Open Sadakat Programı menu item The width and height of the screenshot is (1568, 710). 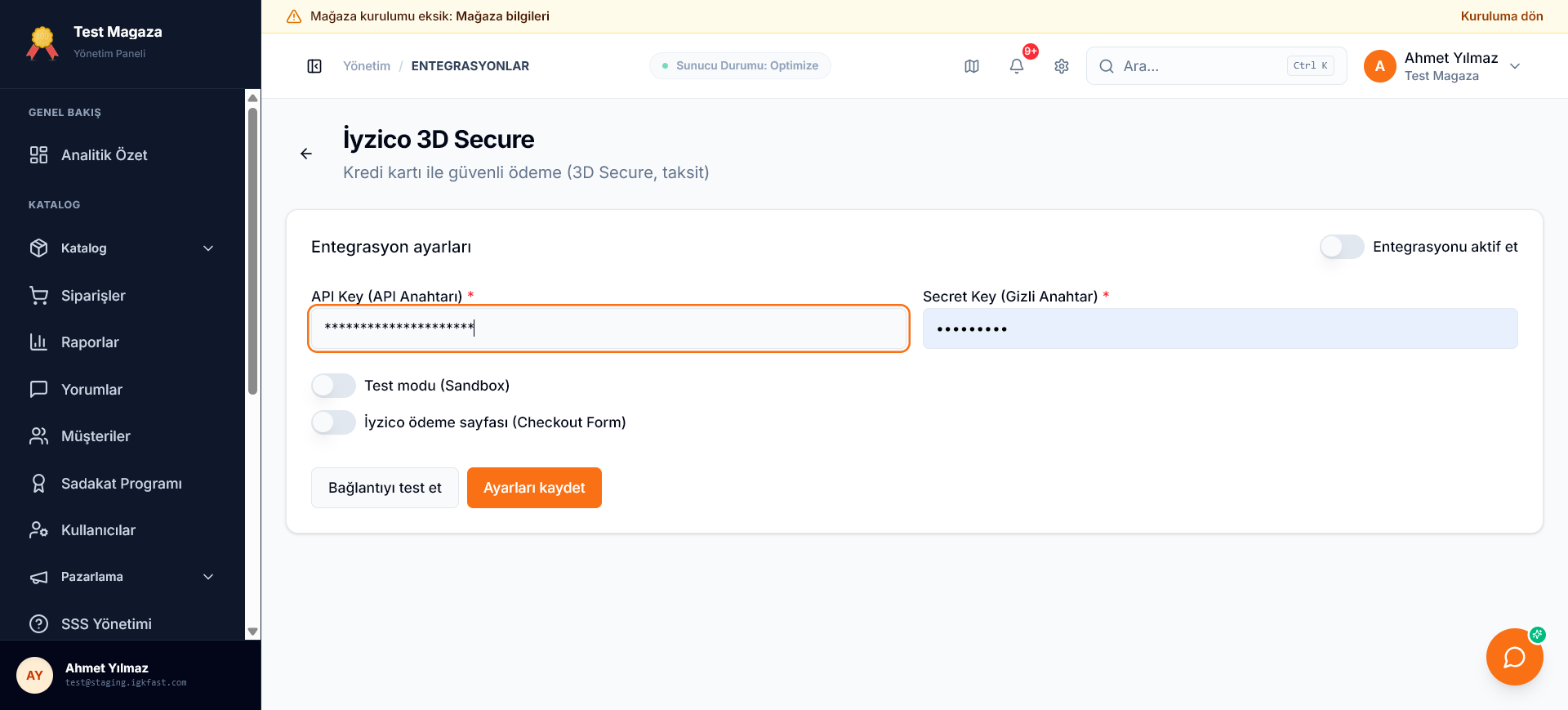124,484
